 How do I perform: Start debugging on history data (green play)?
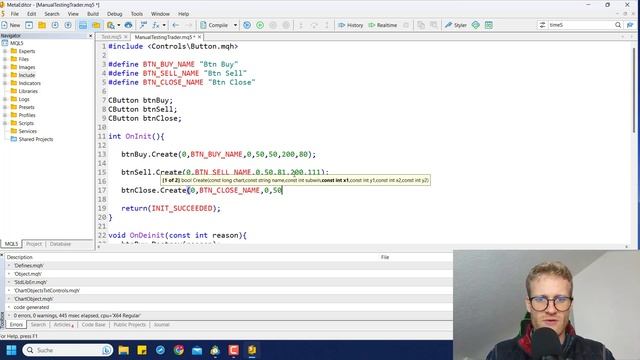pyautogui.click(x=260, y=25)
